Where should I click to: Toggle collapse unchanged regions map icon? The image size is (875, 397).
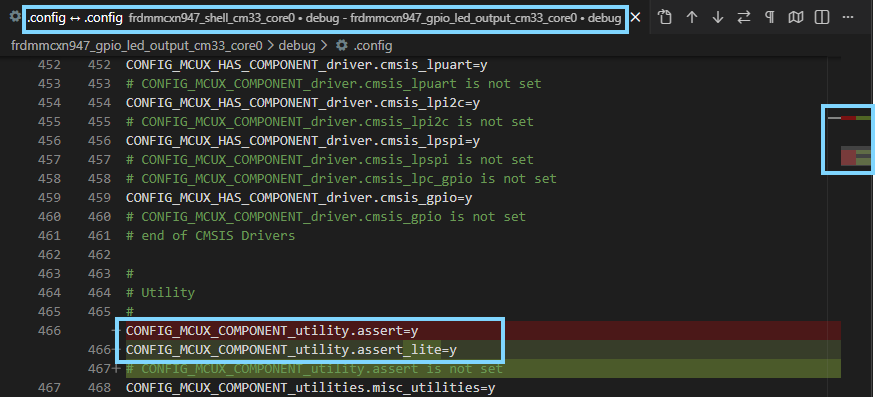click(795, 17)
